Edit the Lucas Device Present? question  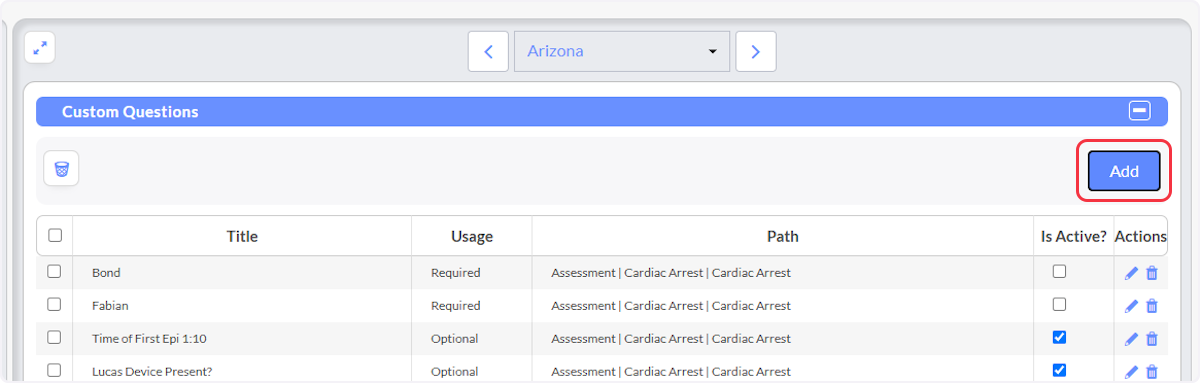pyautogui.click(x=1131, y=372)
